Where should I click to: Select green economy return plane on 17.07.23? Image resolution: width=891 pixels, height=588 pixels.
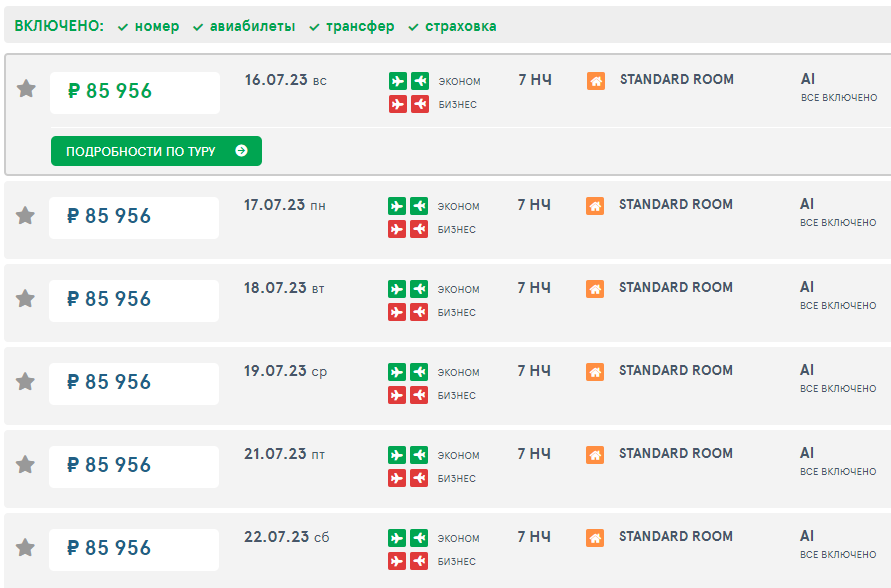(x=419, y=206)
